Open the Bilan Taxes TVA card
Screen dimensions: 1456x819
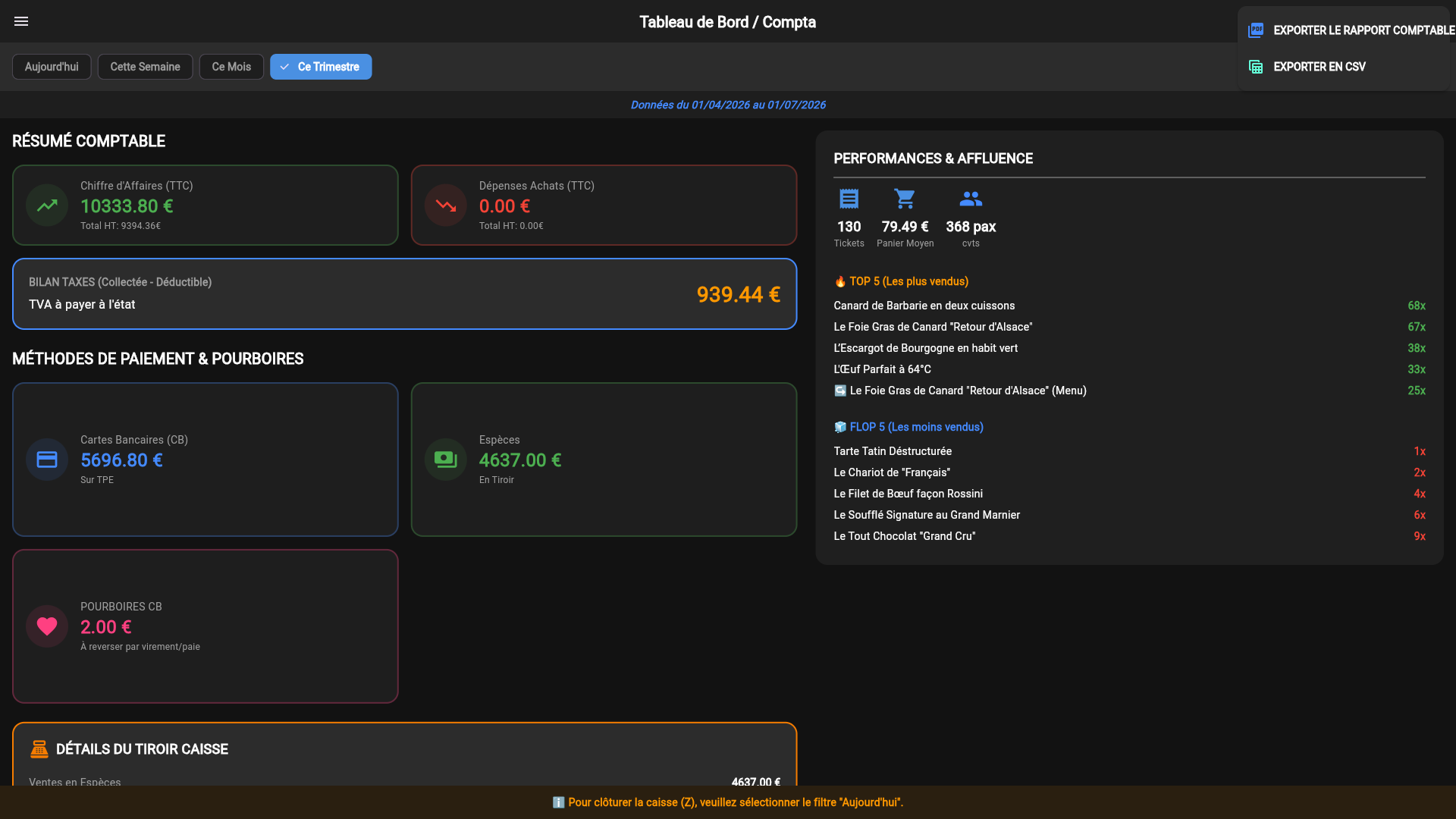404,294
